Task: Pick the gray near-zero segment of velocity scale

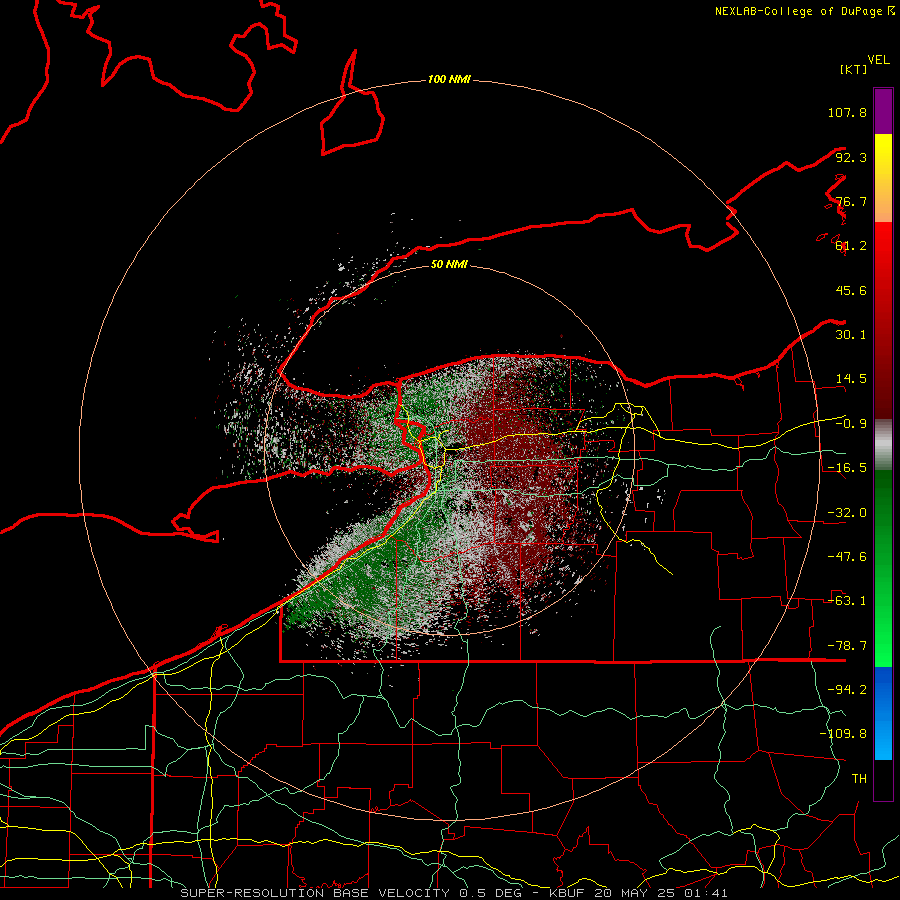Action: coord(883,445)
